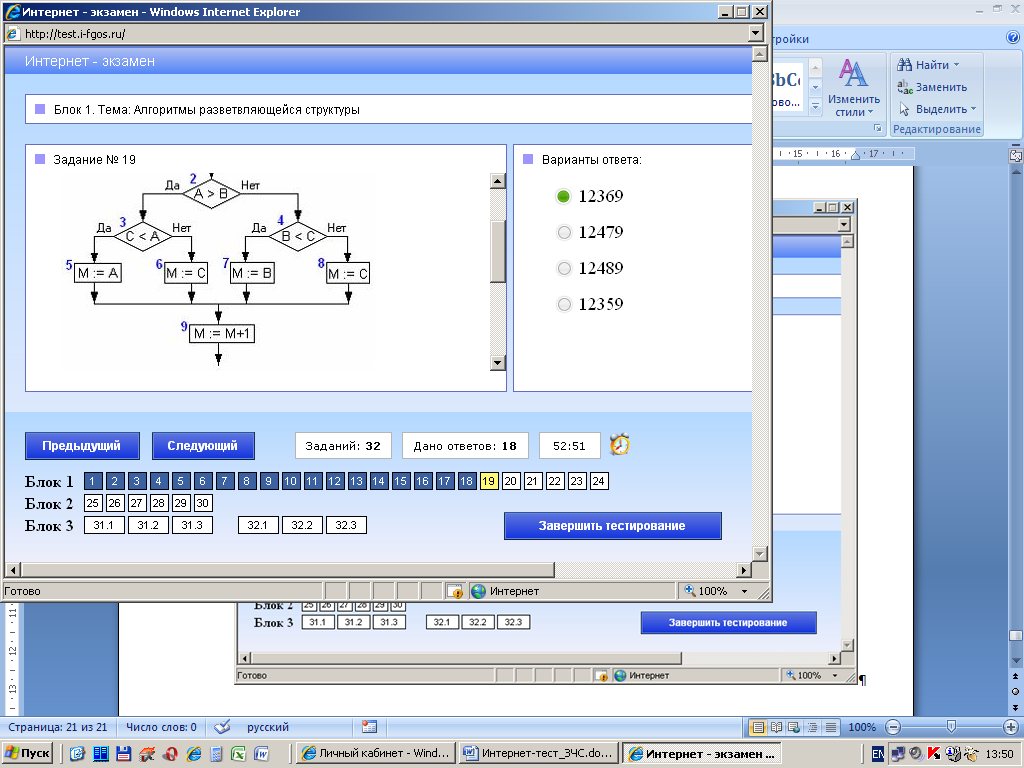Click the Internet zone globe icon in IE status bar

tap(478, 591)
